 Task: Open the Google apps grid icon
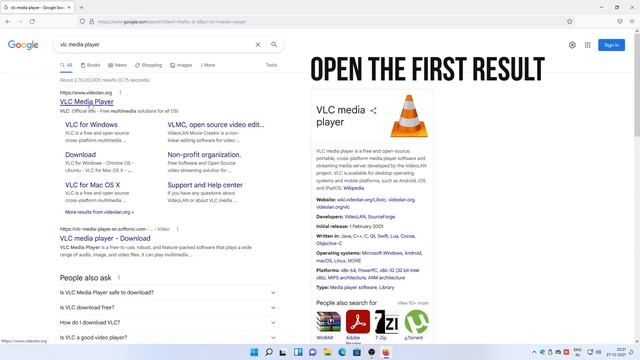pyautogui.click(x=587, y=45)
